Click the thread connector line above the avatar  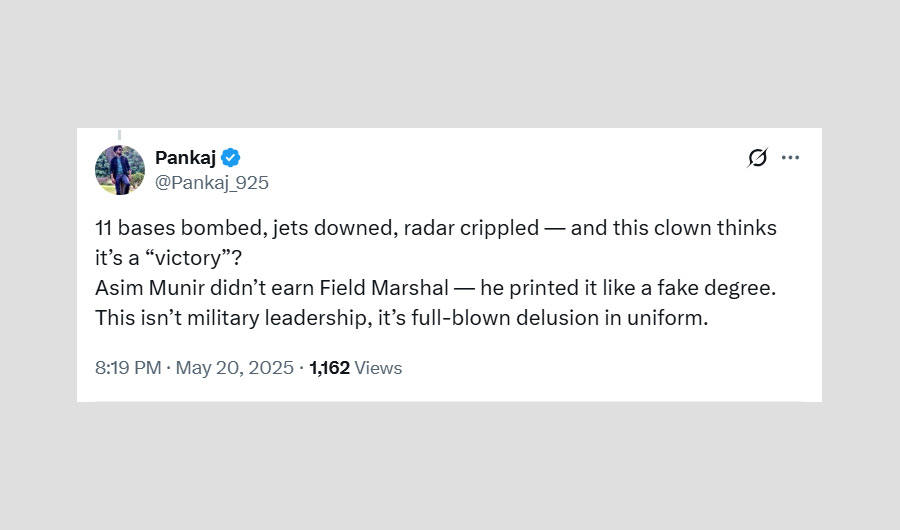pyautogui.click(x=120, y=135)
